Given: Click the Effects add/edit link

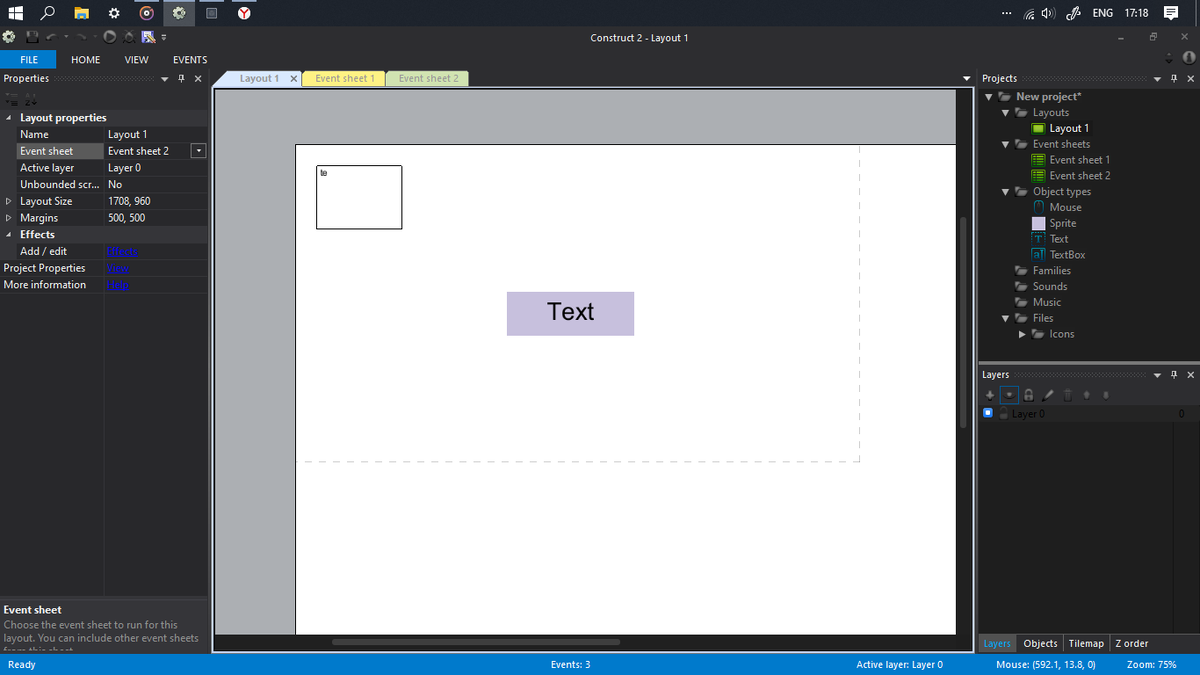Looking at the screenshot, I should [122, 251].
